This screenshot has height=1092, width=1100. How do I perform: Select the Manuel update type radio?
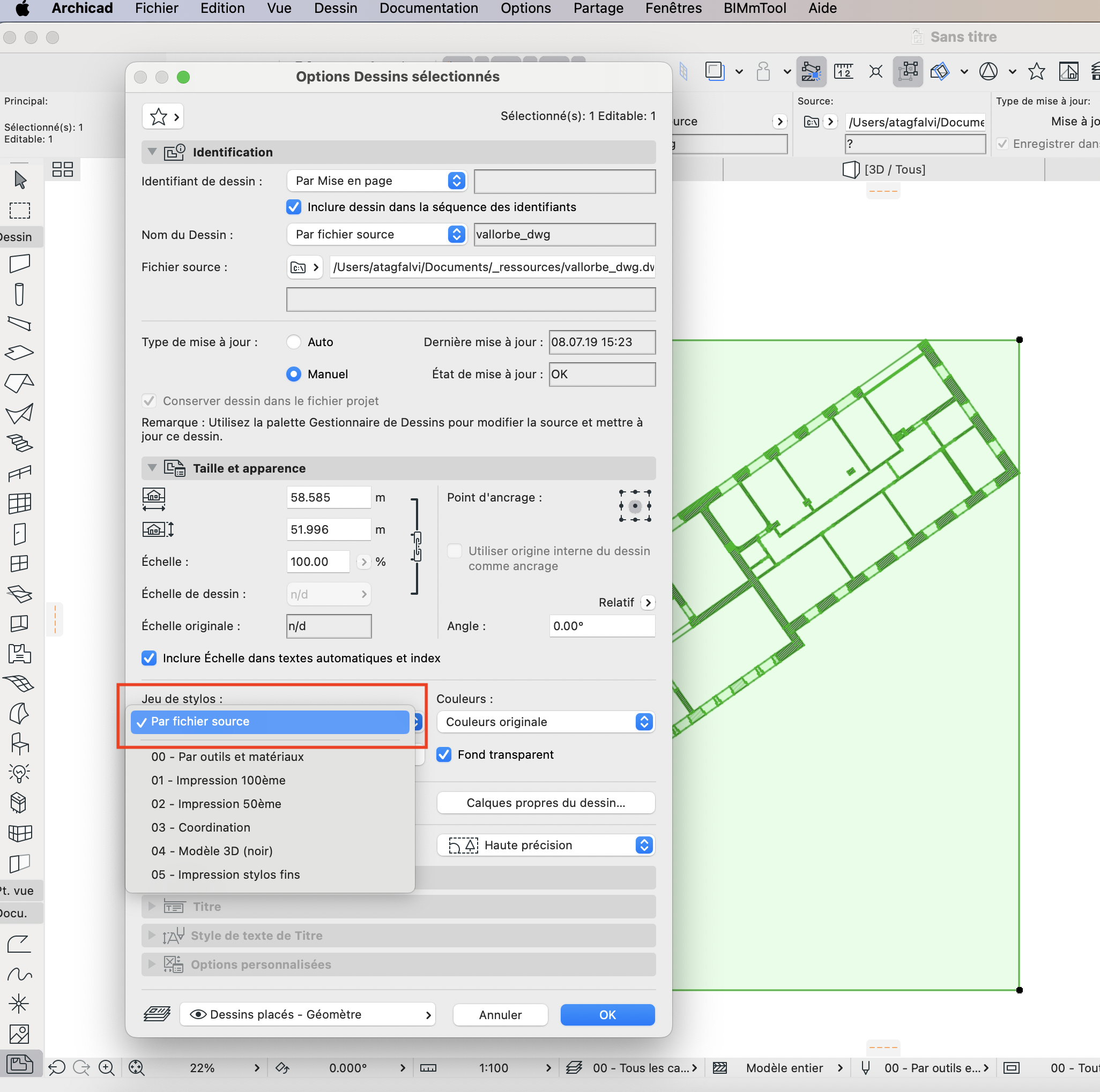(294, 374)
